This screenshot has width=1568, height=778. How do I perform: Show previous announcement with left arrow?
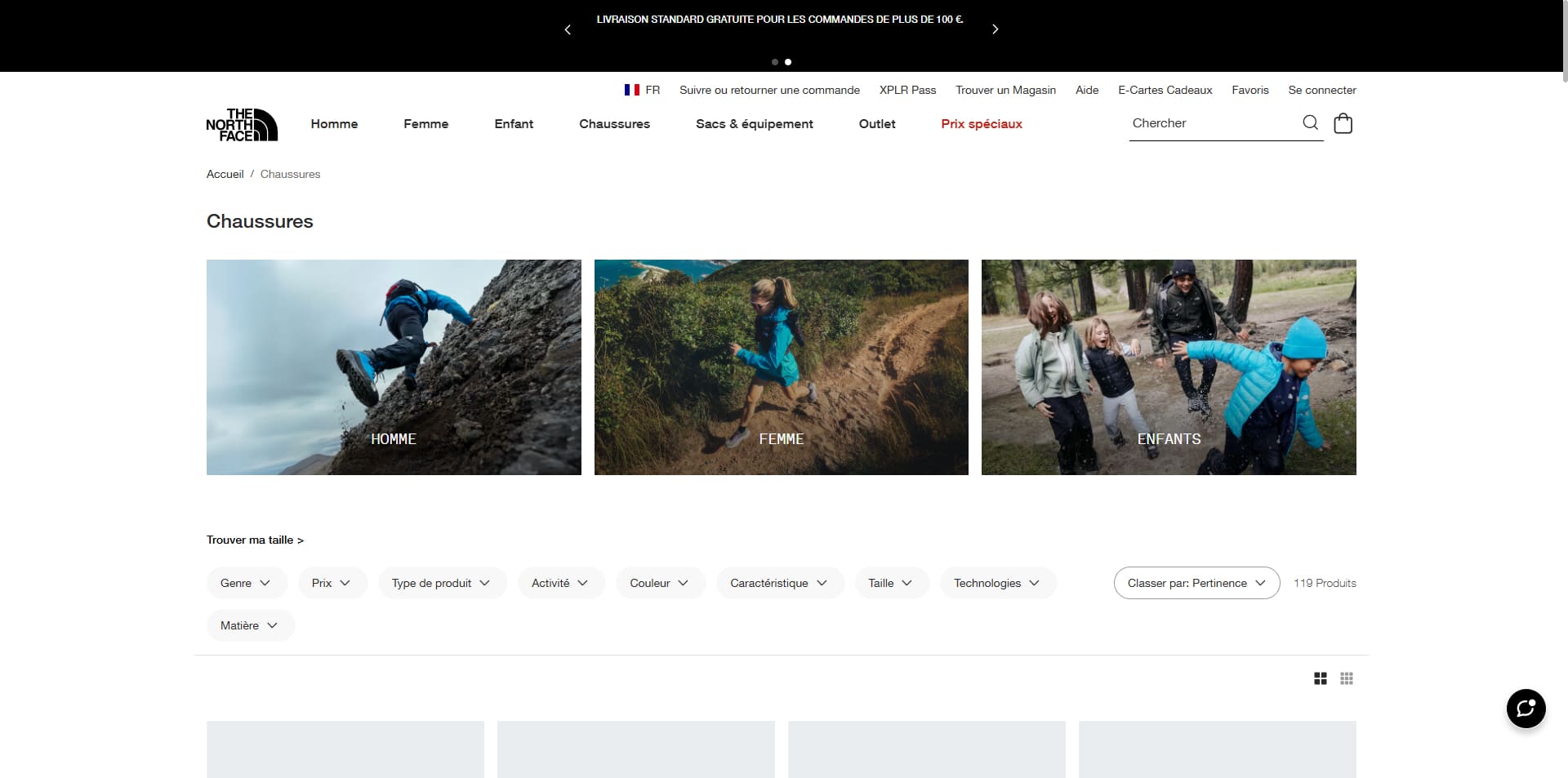[x=568, y=29]
